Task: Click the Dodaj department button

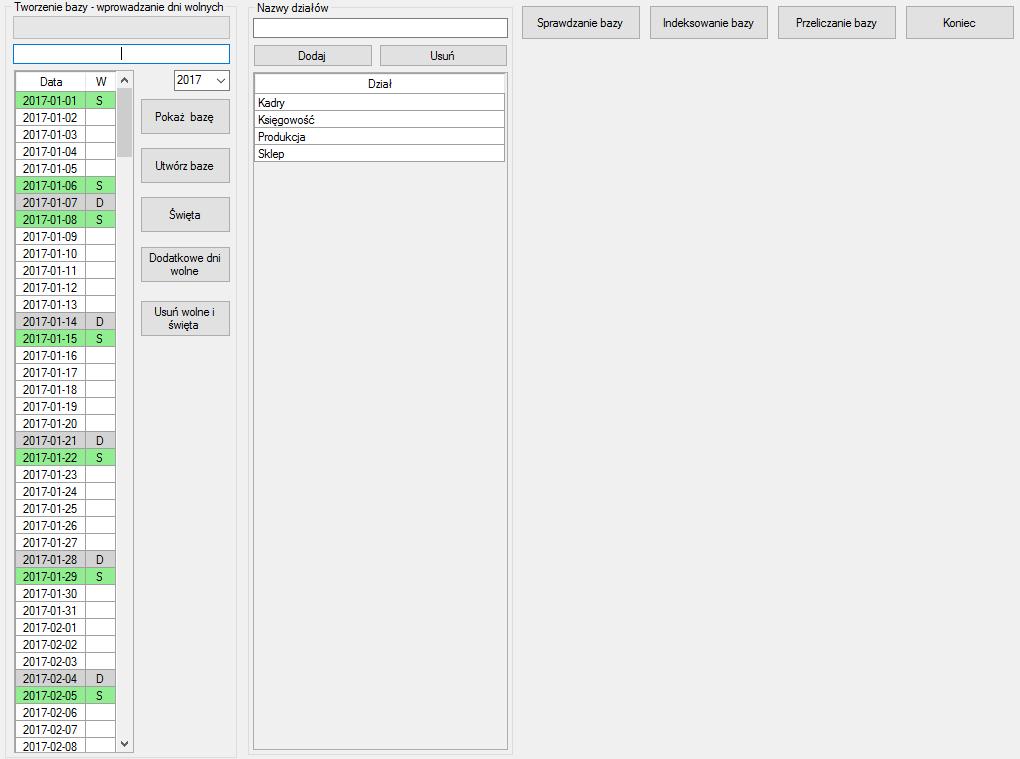Action: [312, 56]
